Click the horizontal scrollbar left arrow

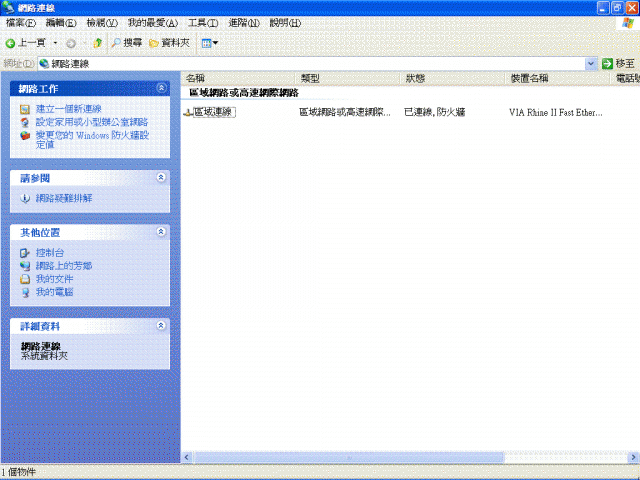pyautogui.click(x=187, y=458)
